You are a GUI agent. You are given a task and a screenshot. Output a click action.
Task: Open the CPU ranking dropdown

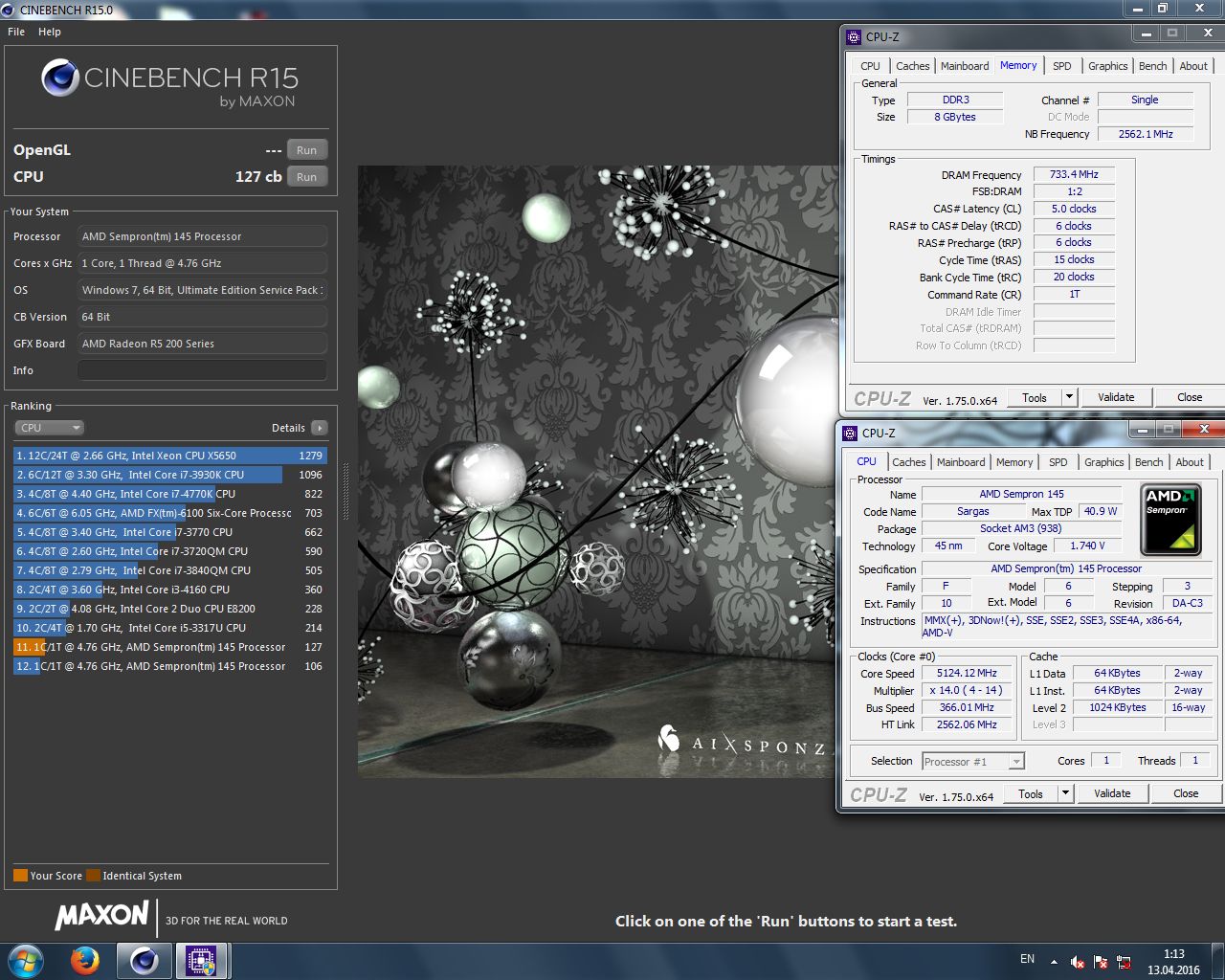click(x=49, y=428)
